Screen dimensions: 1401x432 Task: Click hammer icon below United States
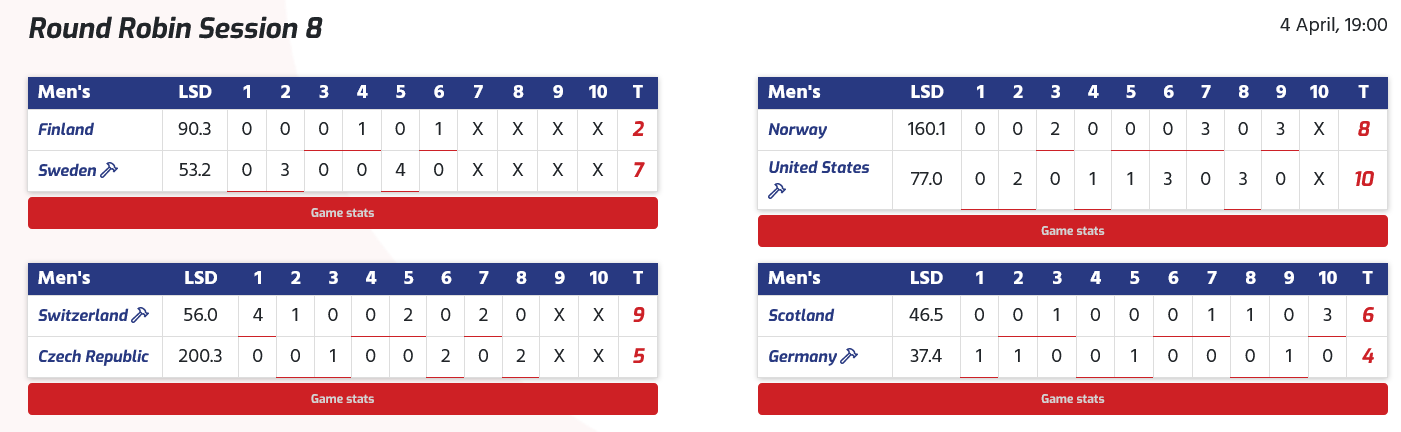777,190
